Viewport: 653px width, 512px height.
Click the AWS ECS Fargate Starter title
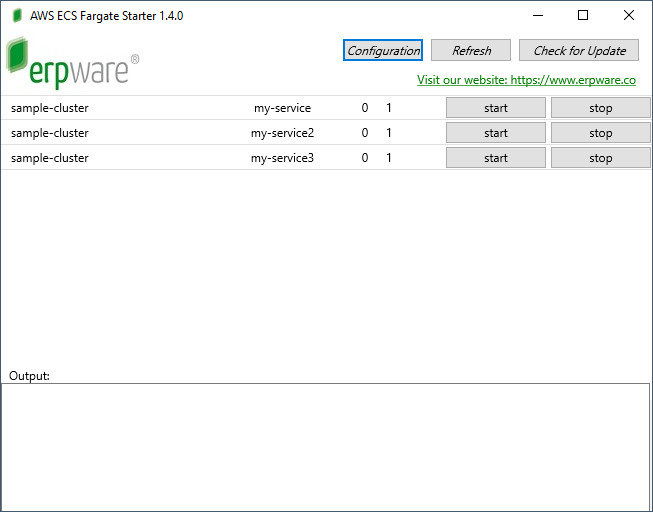(107, 16)
